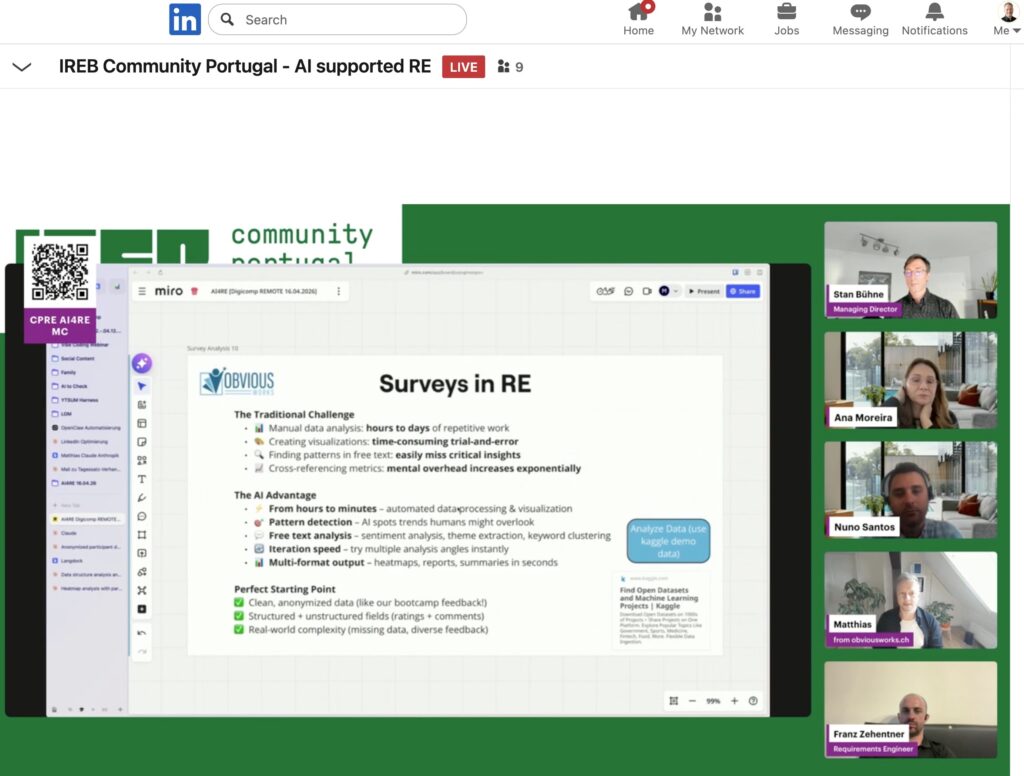Viewport: 1024px width, 776px height.
Task: Select Stan Bühne's video thumbnail
Action: [910, 270]
